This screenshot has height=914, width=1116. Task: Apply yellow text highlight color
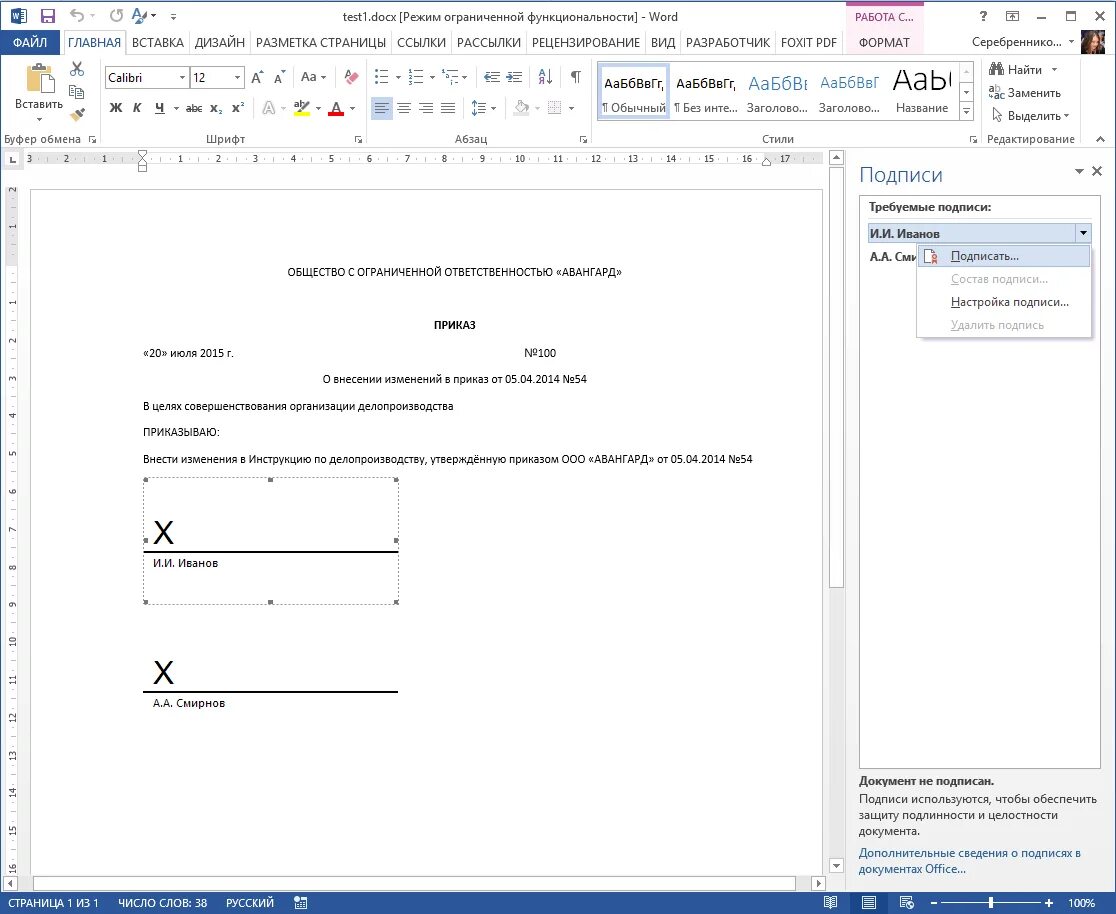[x=302, y=108]
